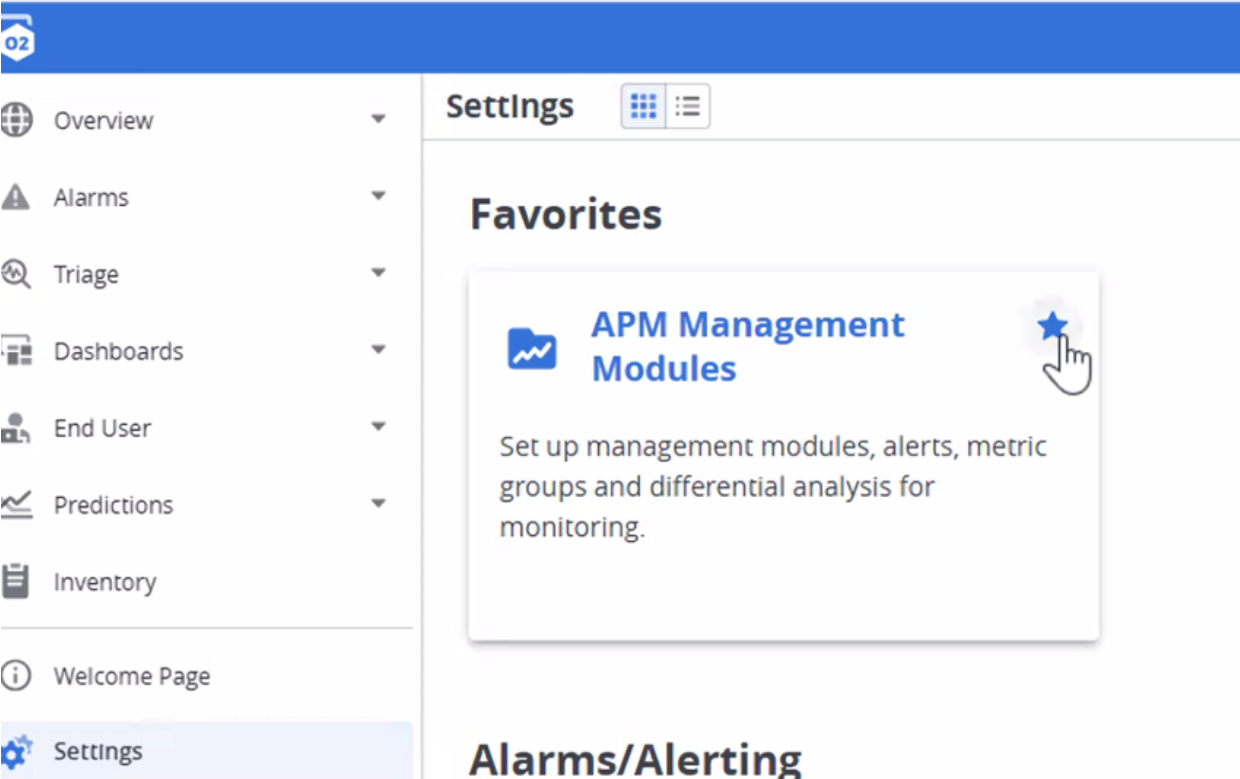Click the O2 logo icon in header
Screen dimensions: 1240x779
point(17,40)
